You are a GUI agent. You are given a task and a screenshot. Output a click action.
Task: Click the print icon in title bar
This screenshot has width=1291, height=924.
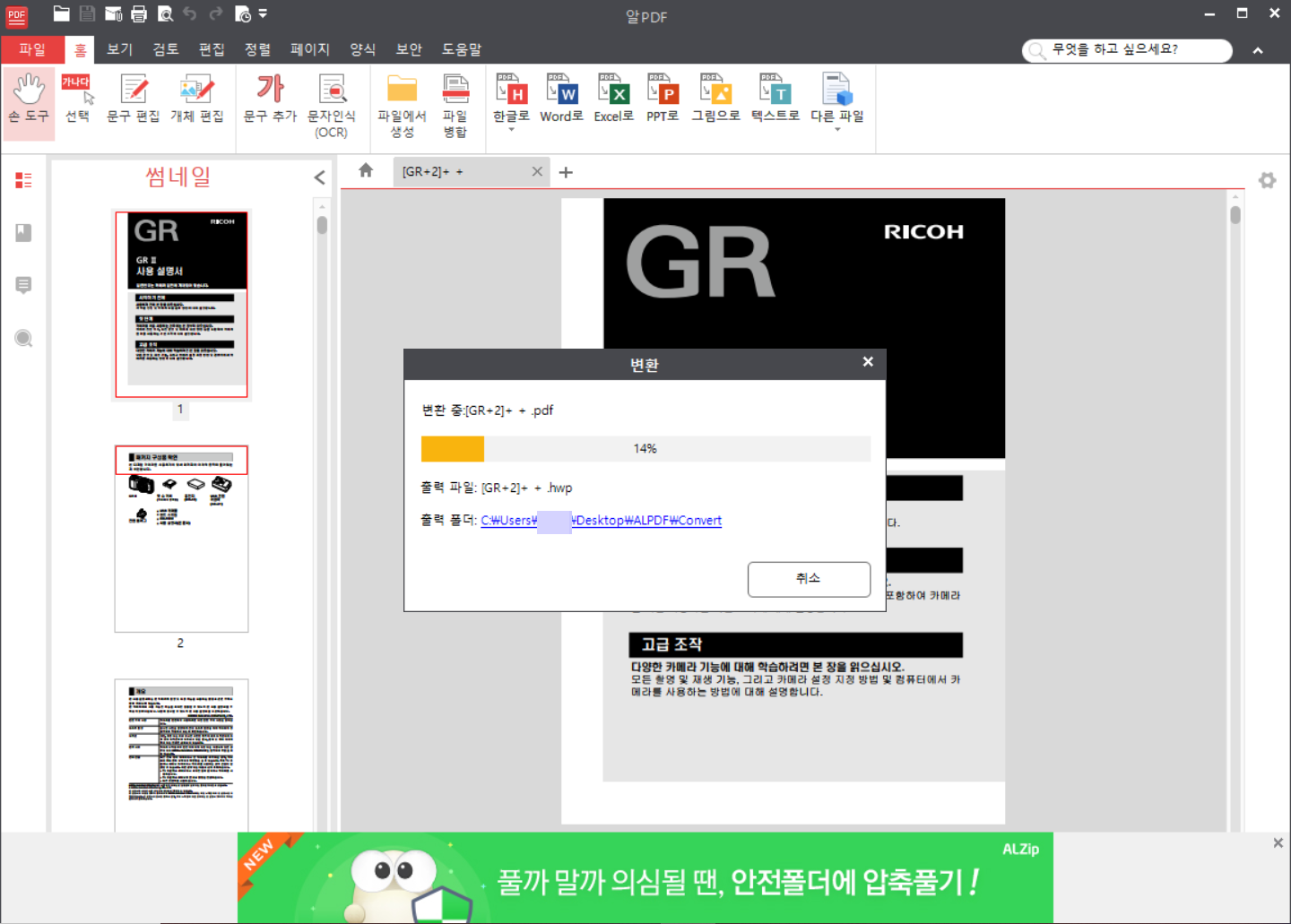(139, 13)
